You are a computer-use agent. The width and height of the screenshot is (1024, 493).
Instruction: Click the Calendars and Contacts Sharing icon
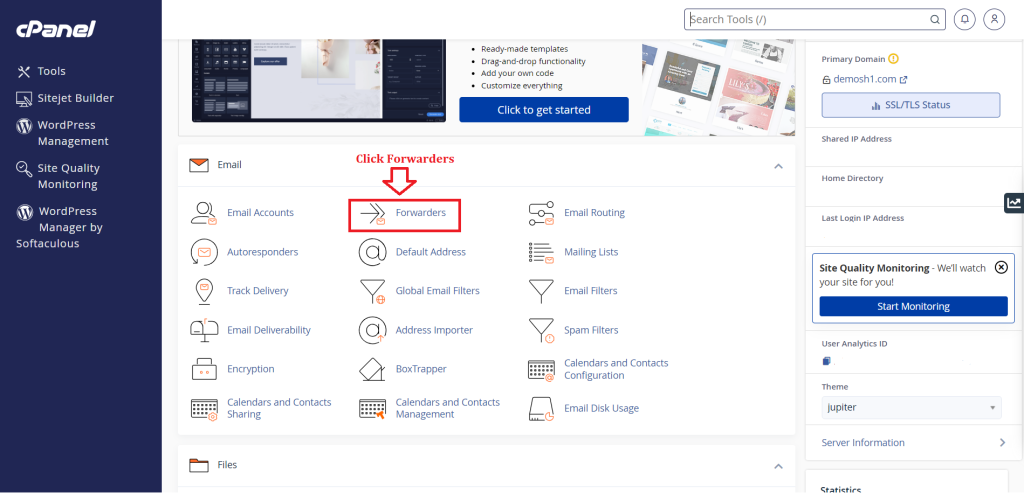[x=204, y=409]
